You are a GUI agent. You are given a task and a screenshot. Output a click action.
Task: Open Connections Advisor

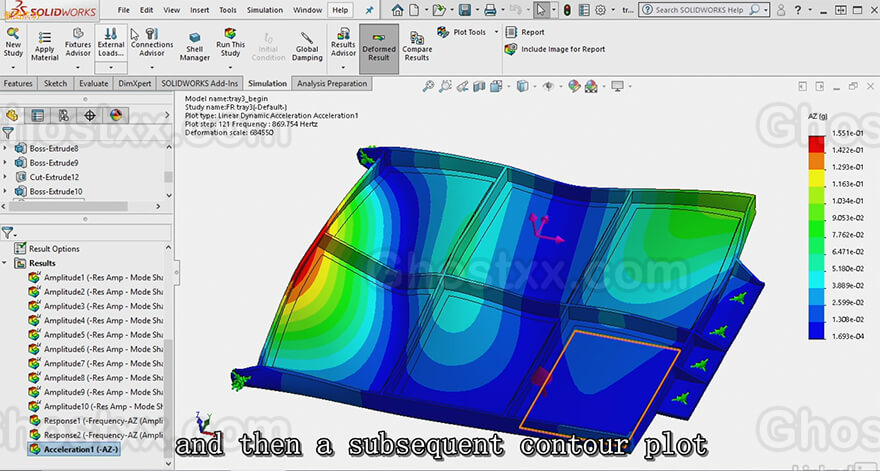coord(152,44)
